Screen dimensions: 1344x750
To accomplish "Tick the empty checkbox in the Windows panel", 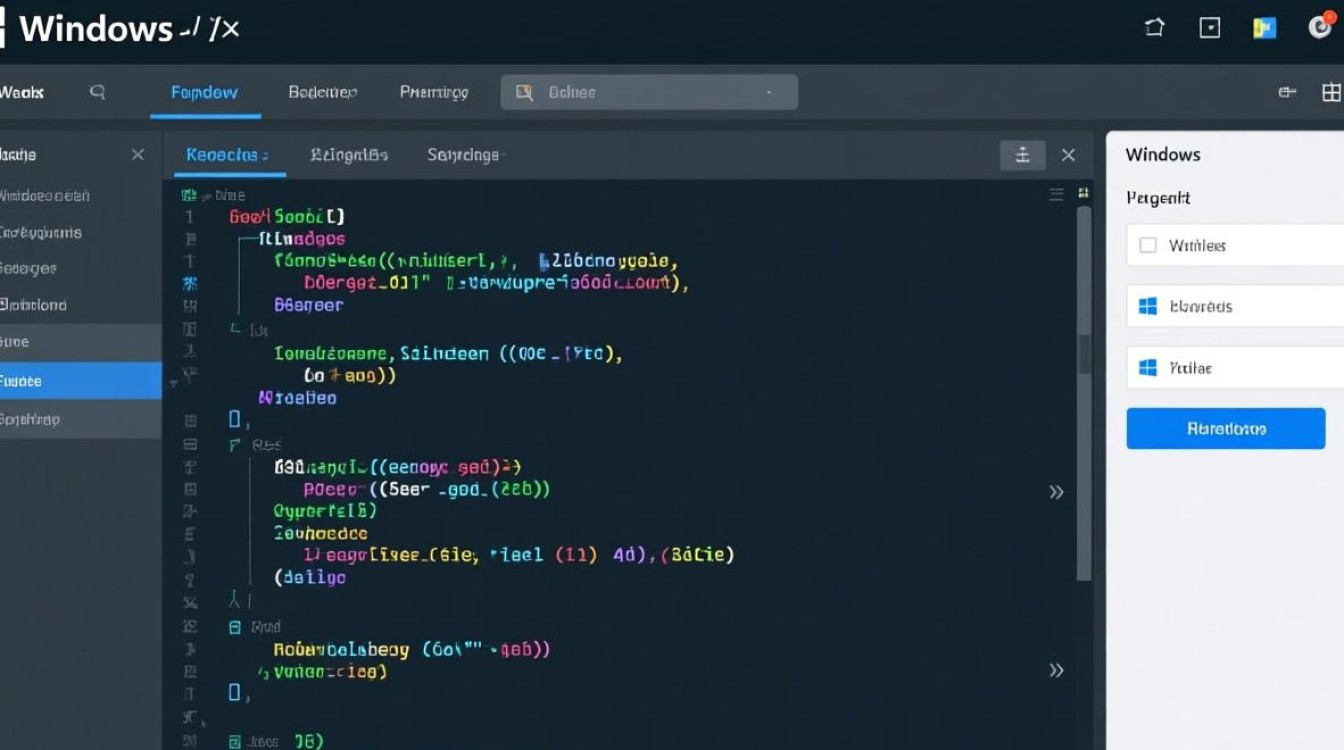I will point(1148,245).
